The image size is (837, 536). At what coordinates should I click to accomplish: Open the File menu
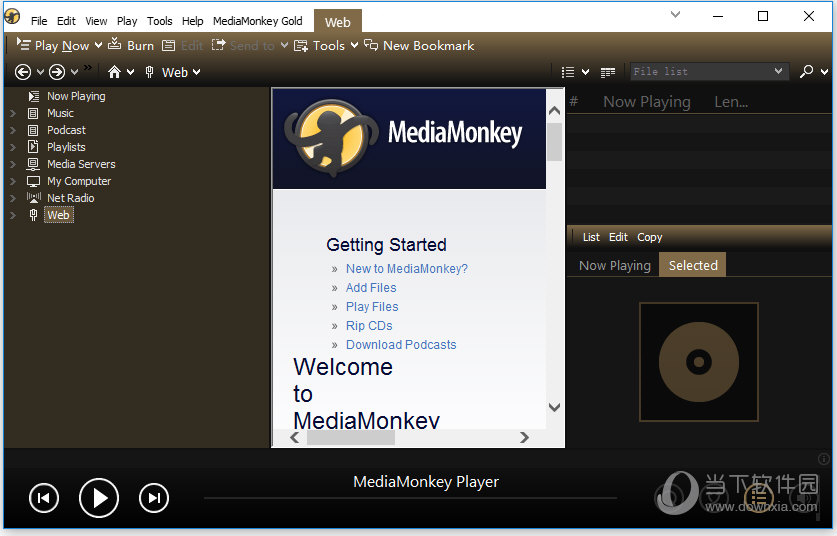(39, 21)
